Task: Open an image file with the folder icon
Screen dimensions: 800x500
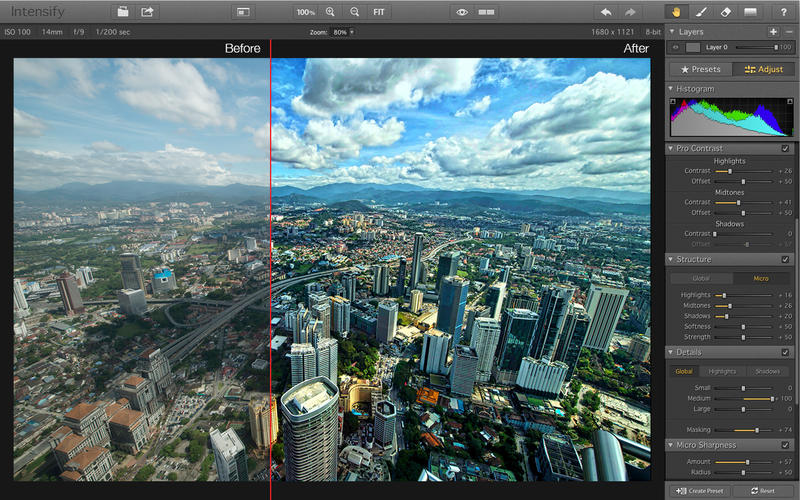Action: tap(123, 12)
